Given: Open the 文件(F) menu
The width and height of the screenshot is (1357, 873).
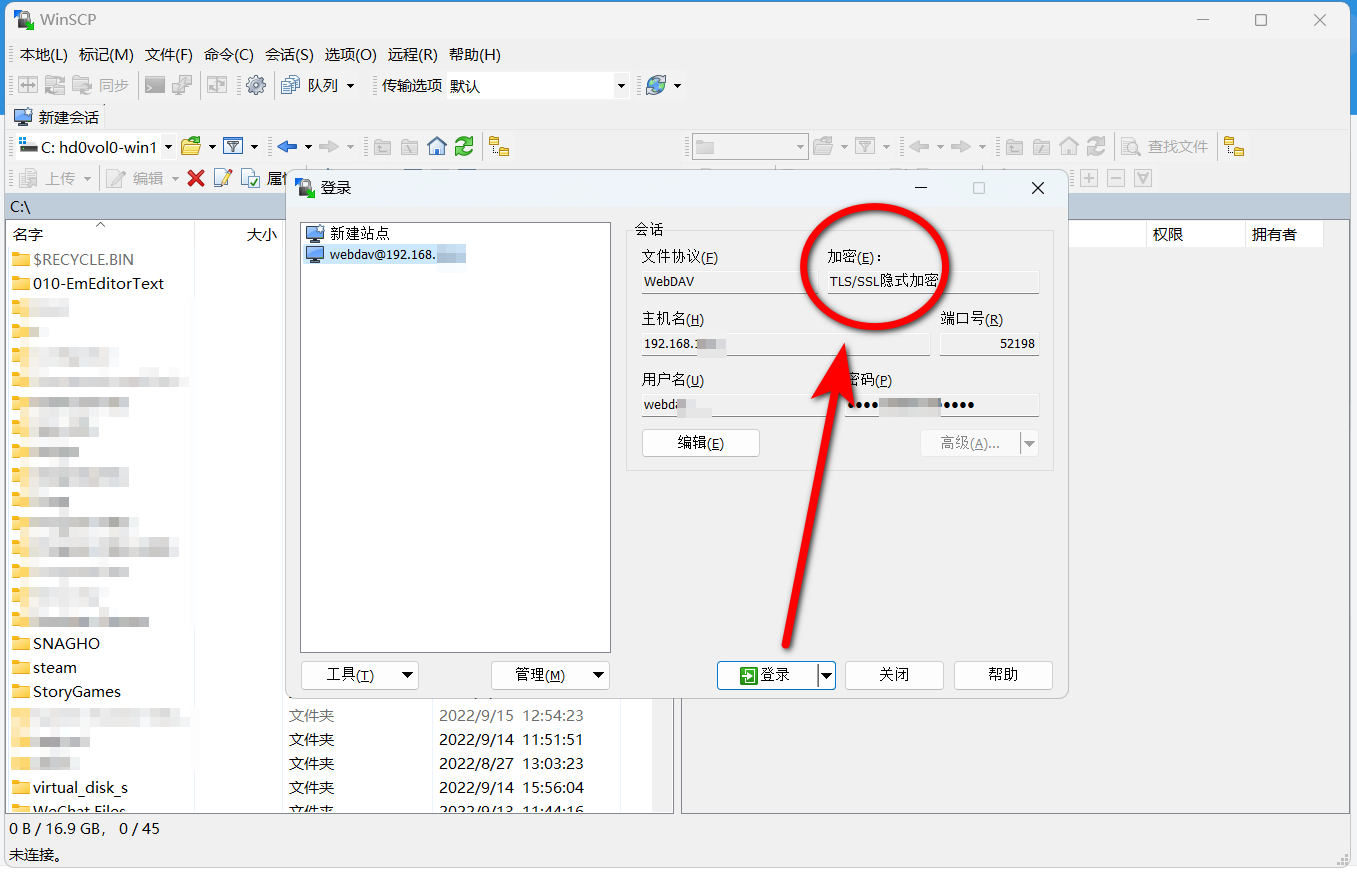Looking at the screenshot, I should (x=169, y=55).
